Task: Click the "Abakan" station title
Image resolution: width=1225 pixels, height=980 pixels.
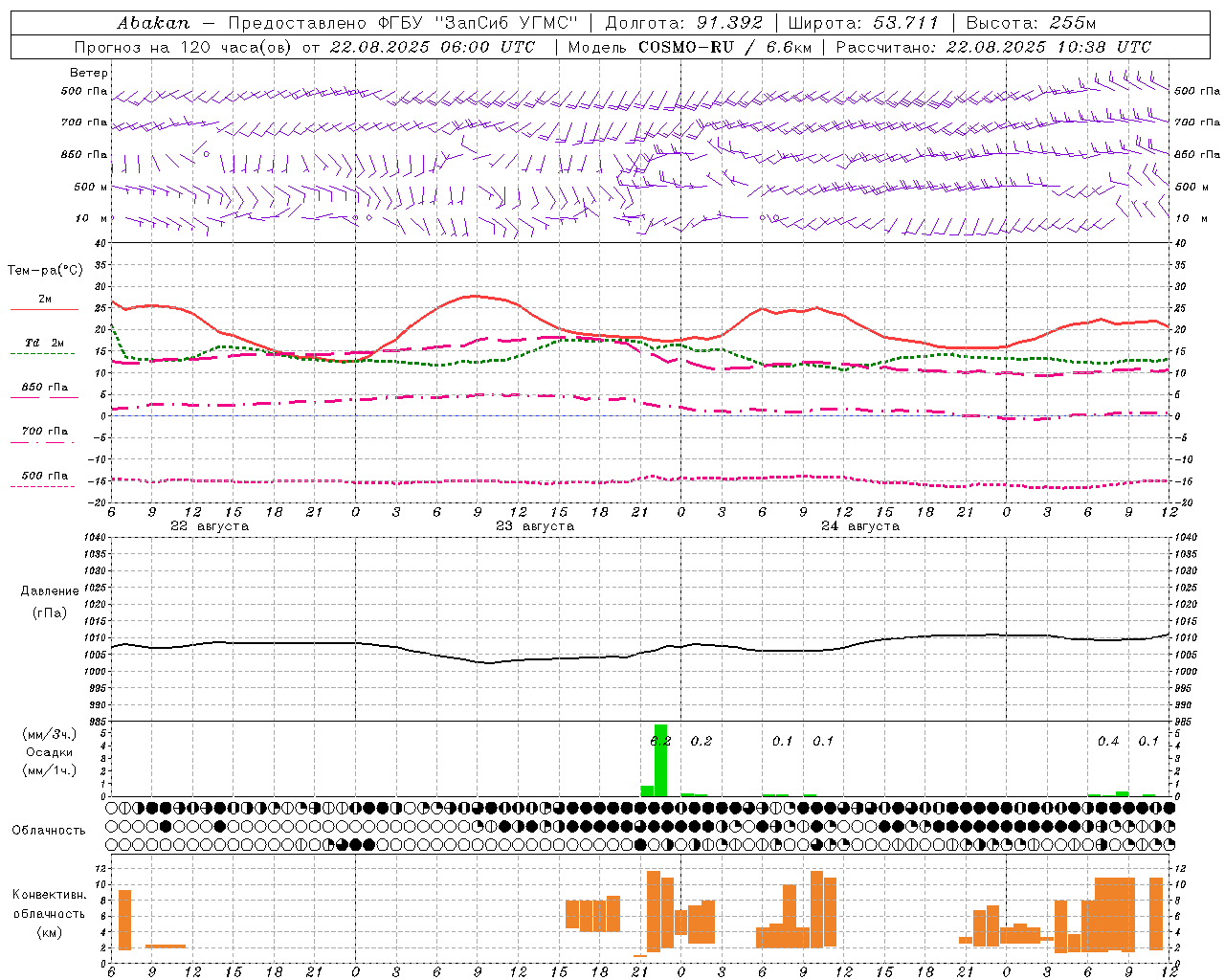Action: (x=154, y=23)
